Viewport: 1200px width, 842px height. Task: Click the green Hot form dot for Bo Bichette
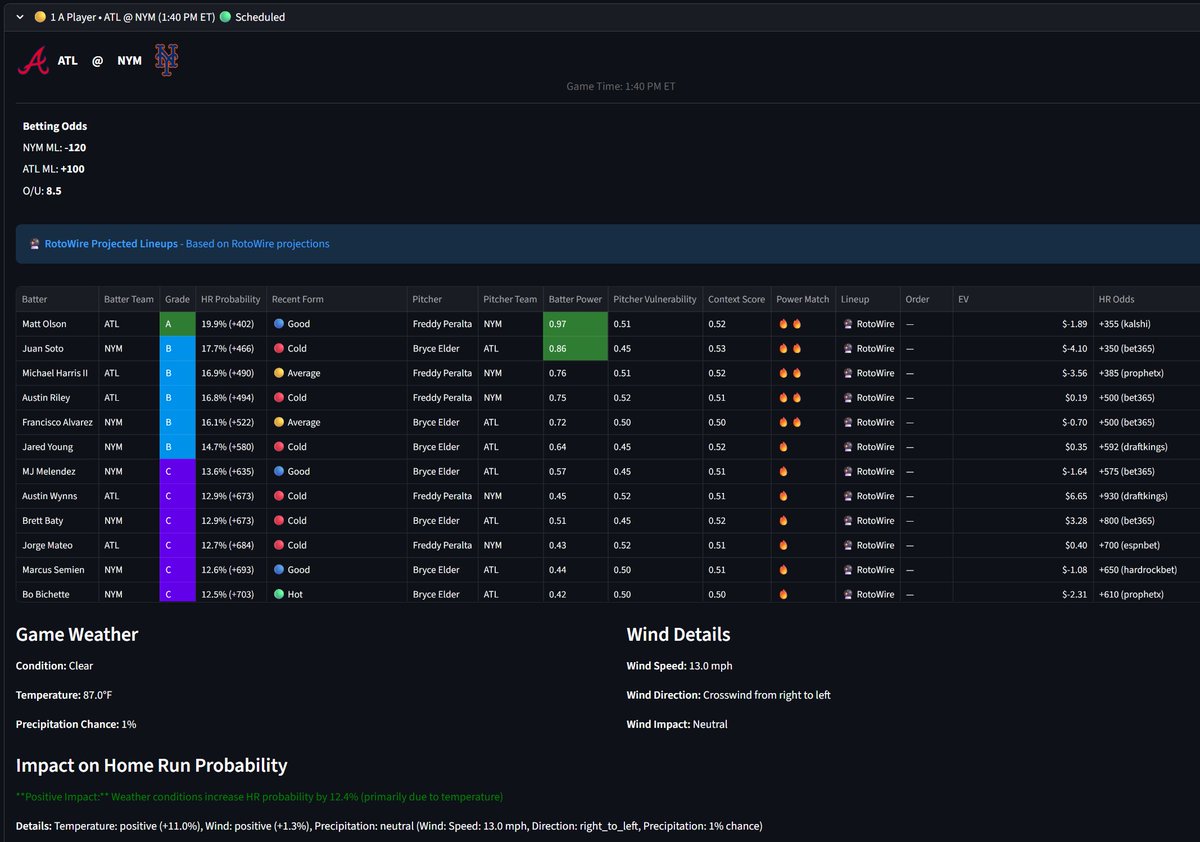[279, 594]
